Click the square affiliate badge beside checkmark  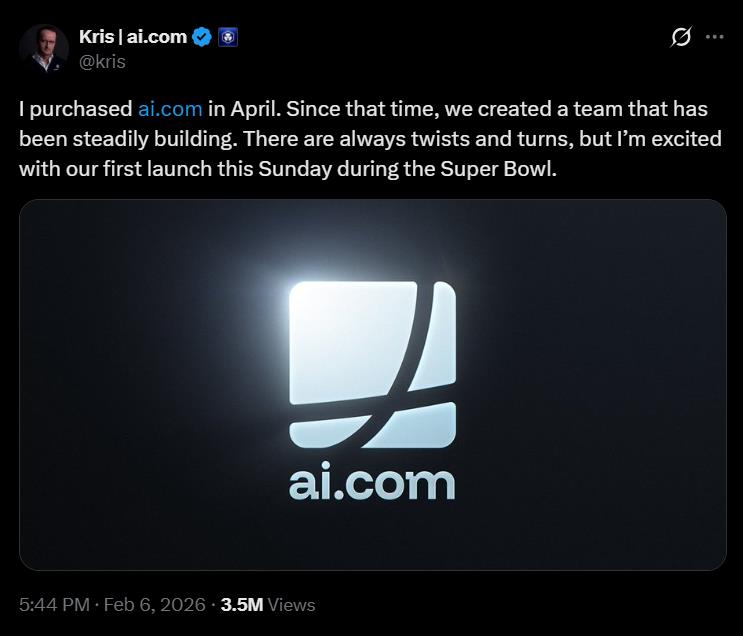click(227, 38)
